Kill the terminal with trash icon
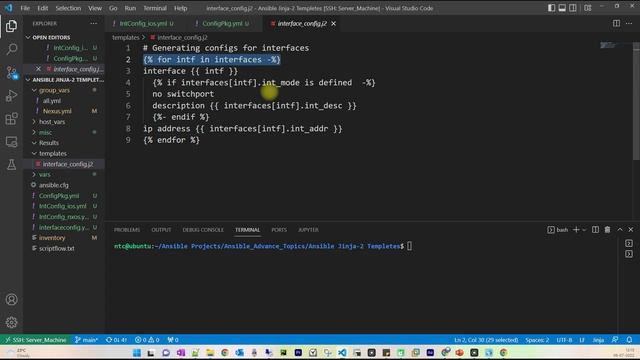Screen dimensions: 640x360 point(607,230)
